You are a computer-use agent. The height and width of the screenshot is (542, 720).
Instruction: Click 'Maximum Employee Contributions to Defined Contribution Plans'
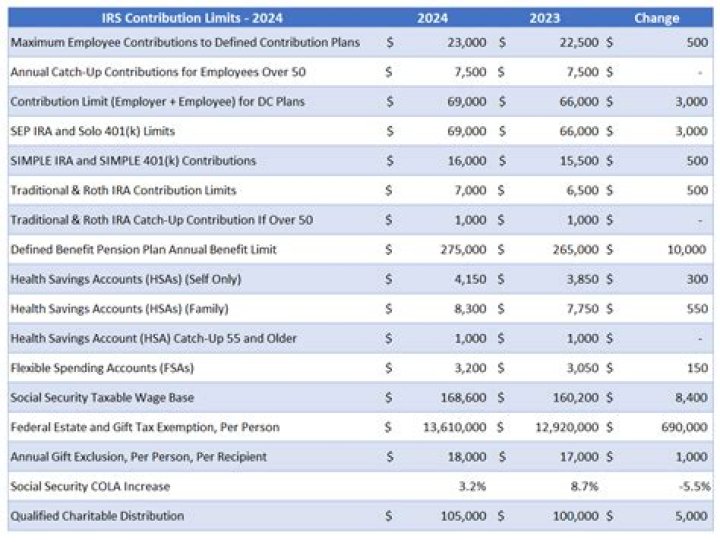click(x=185, y=42)
